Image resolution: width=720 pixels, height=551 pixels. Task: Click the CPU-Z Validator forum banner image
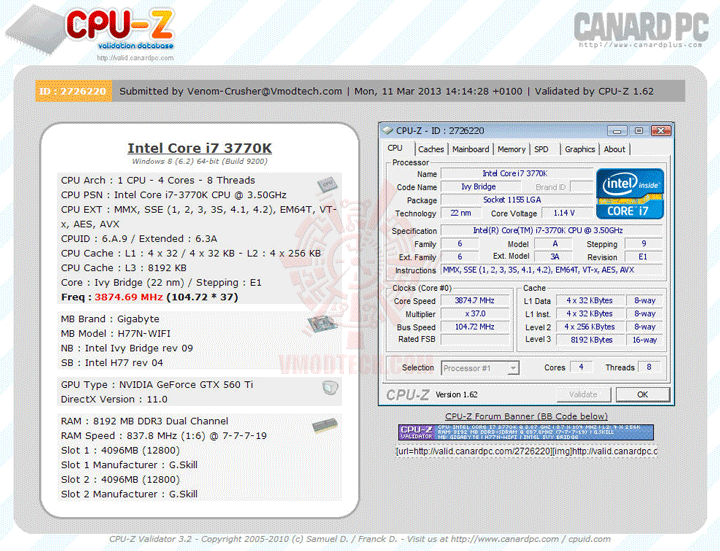click(x=526, y=432)
